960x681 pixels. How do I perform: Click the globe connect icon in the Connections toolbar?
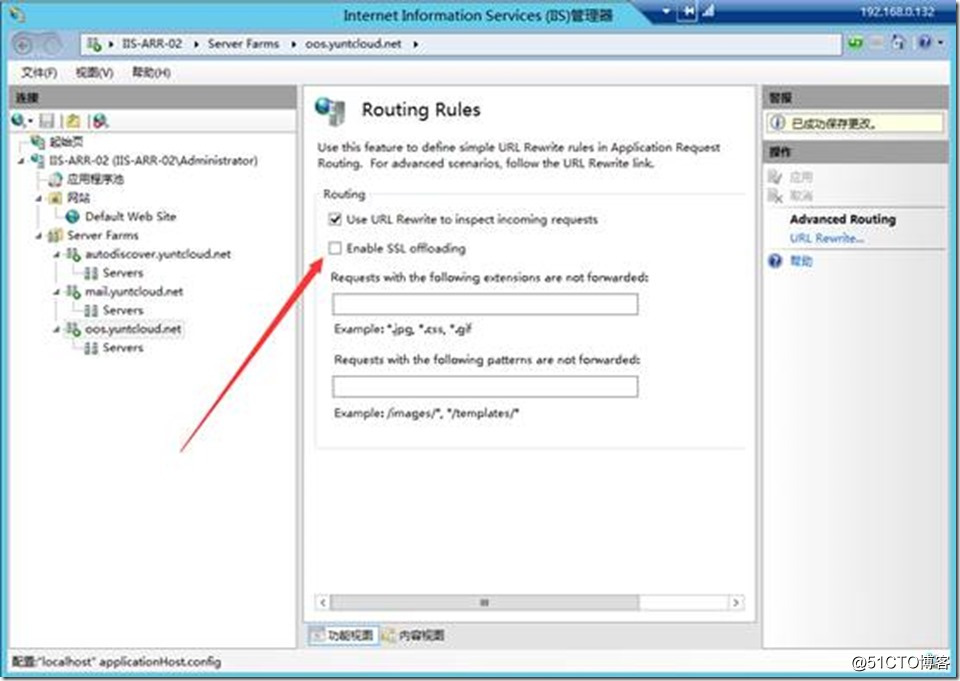pos(18,121)
